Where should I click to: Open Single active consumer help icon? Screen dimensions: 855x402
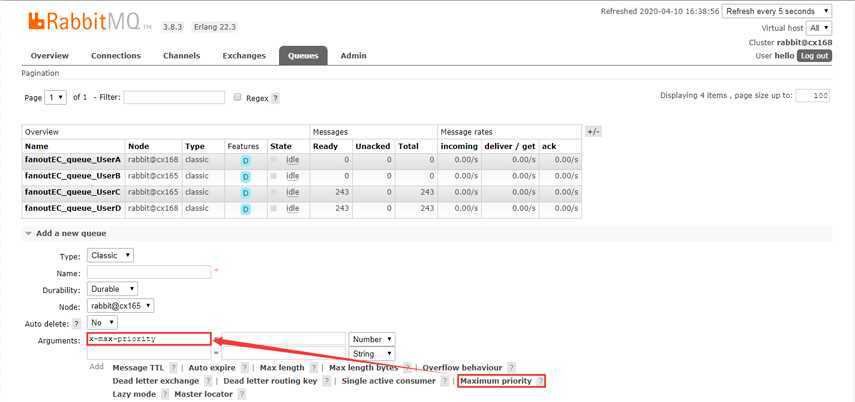pyautogui.click(x=444, y=381)
